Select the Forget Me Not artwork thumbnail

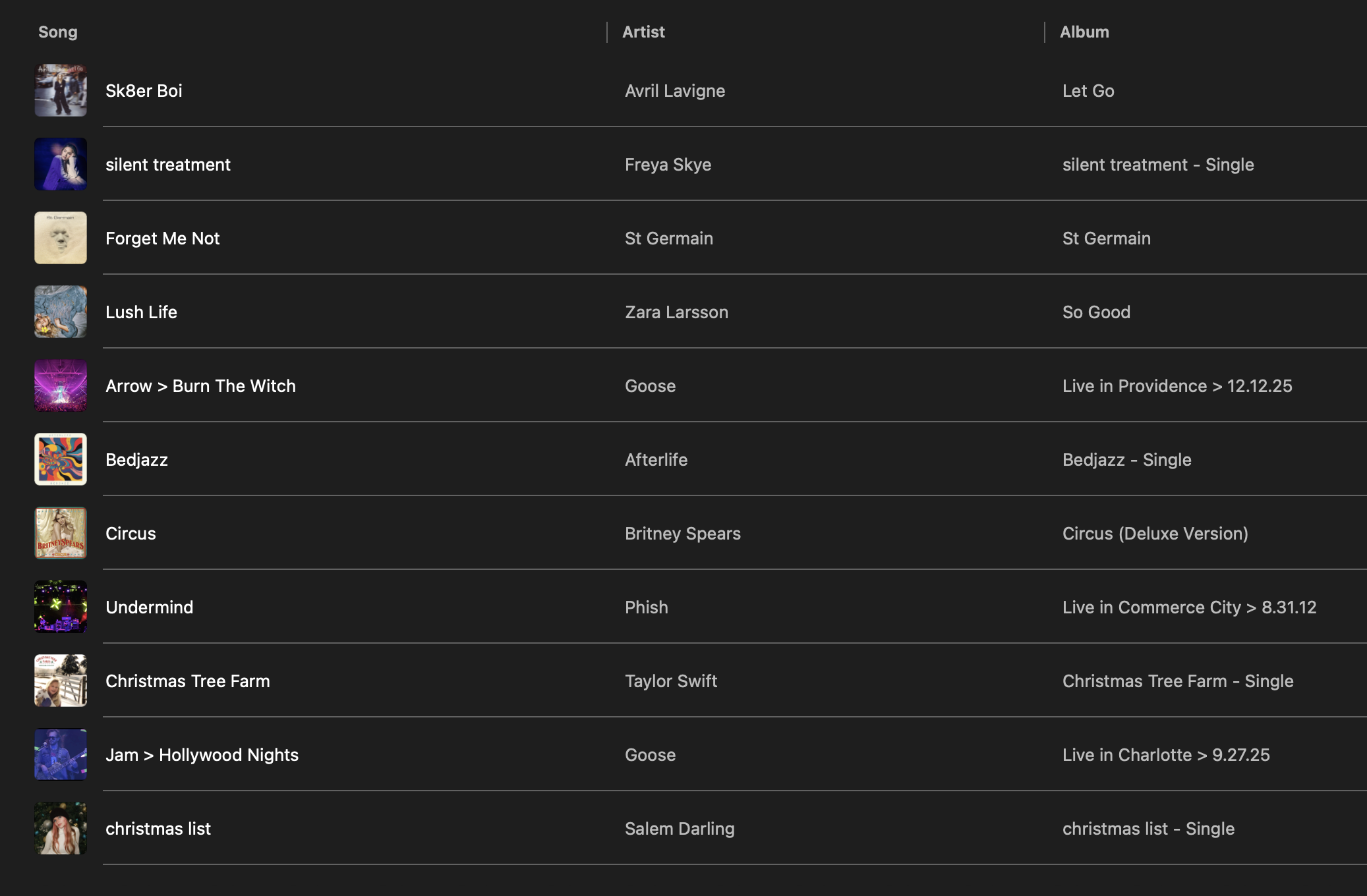pos(61,238)
